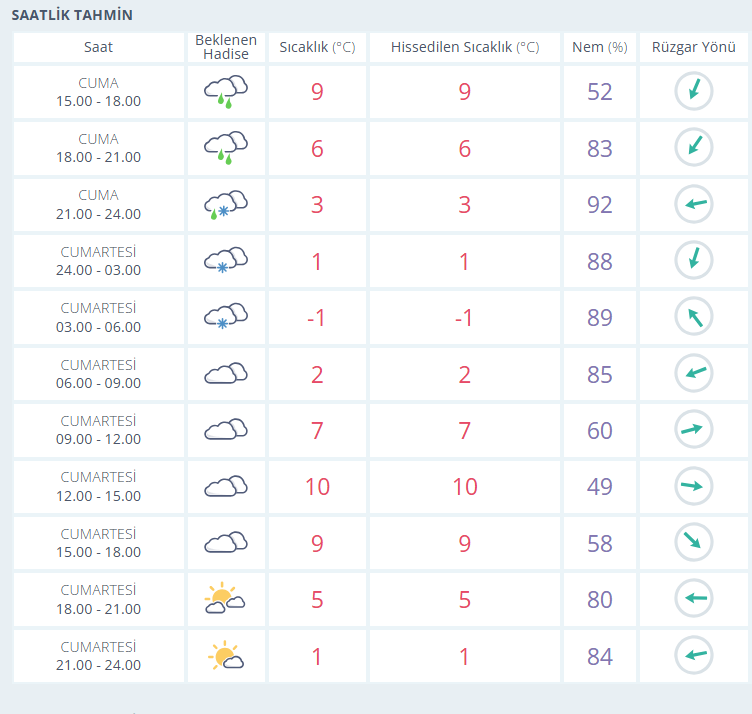Viewport: 752px width, 714px height.
Task: Click the Sıcaklık (°C) column header
Action: click(x=317, y=47)
